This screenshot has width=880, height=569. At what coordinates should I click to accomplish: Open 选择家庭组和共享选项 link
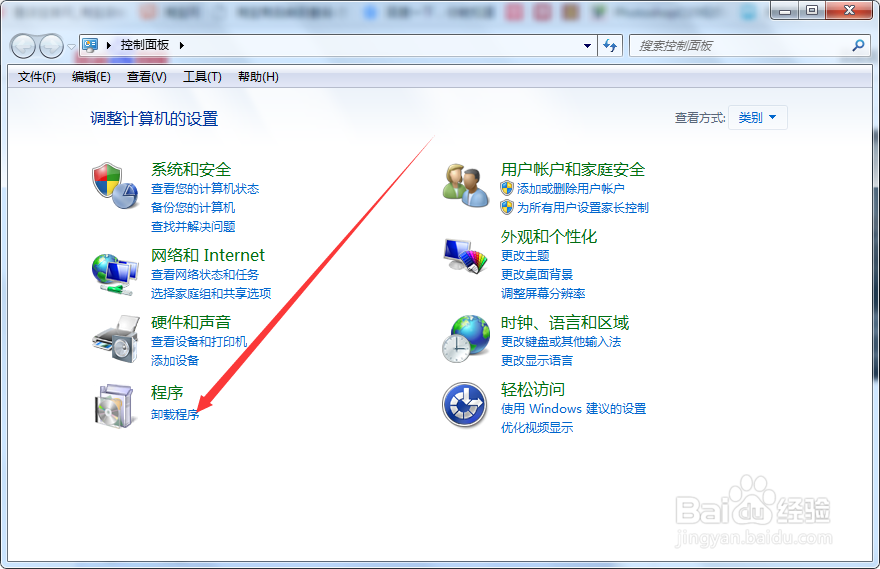211,293
